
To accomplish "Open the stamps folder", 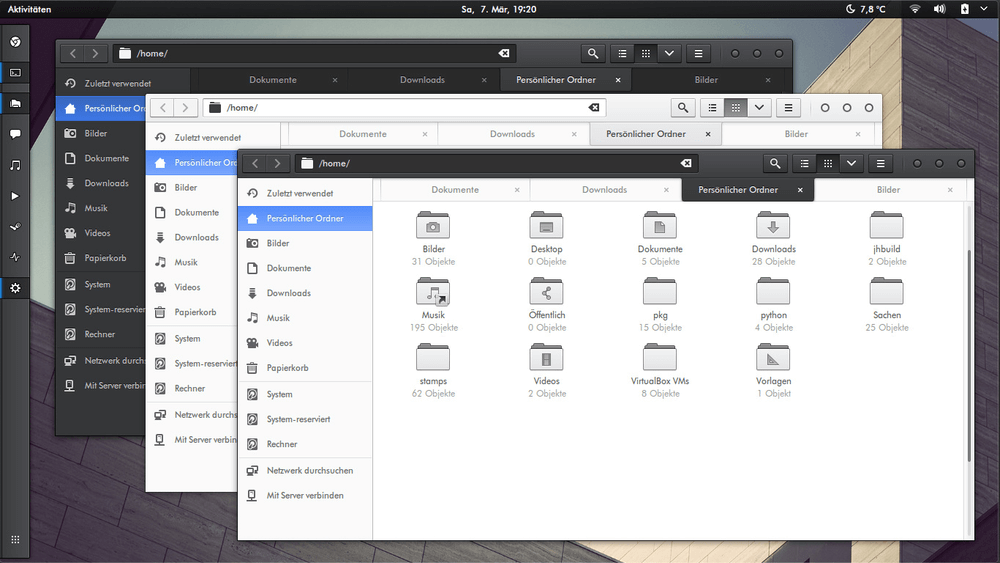I will (x=433, y=358).
